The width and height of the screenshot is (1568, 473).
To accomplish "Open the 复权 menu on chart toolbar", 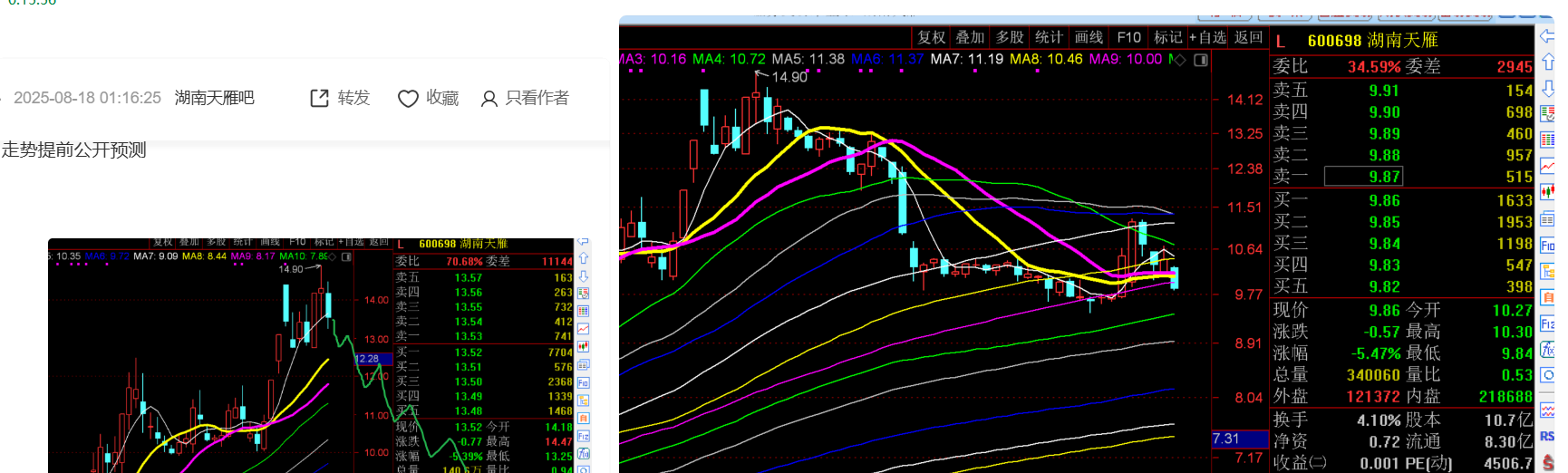I will click(x=931, y=37).
